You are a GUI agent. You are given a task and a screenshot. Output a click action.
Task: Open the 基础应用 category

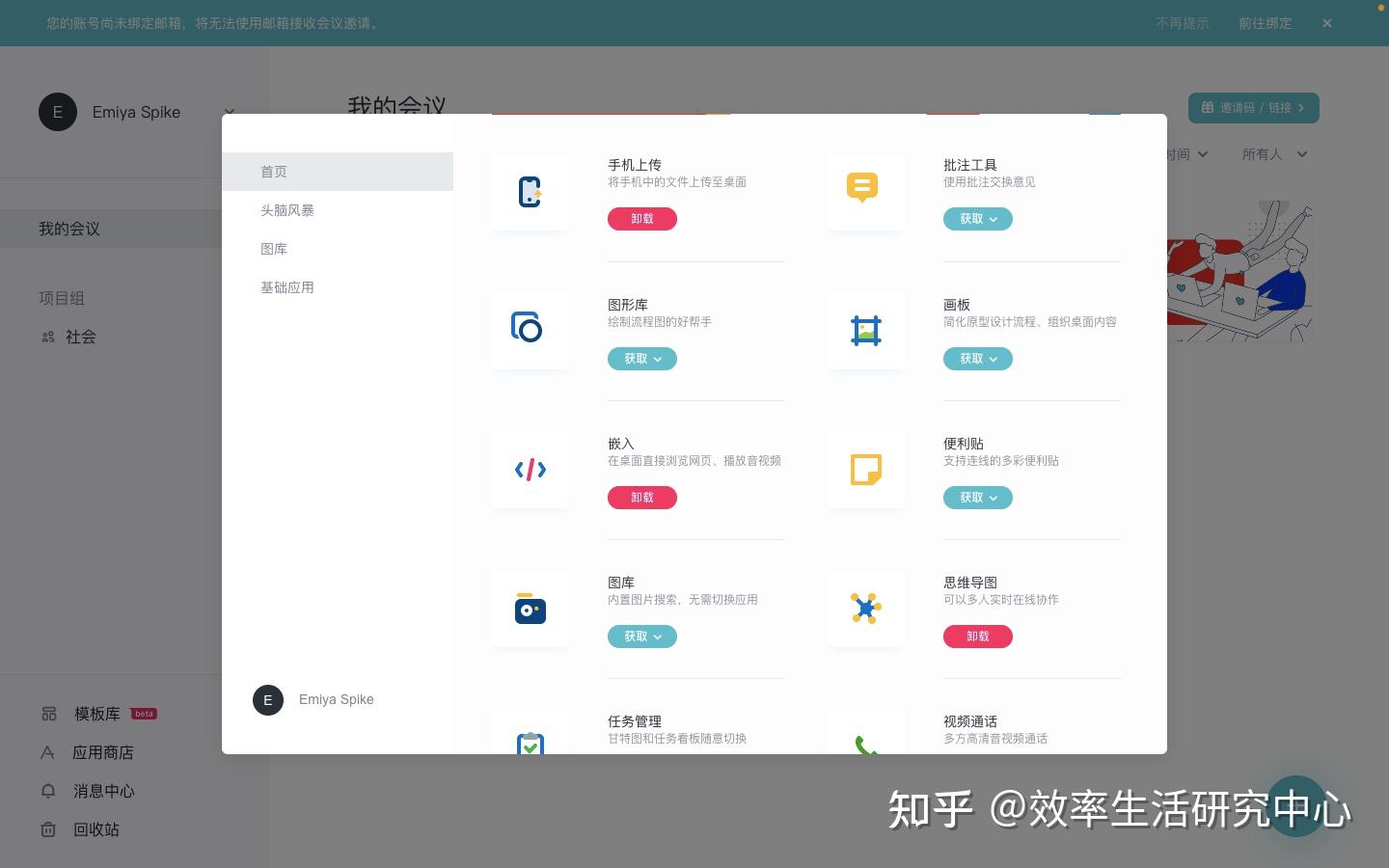287,286
